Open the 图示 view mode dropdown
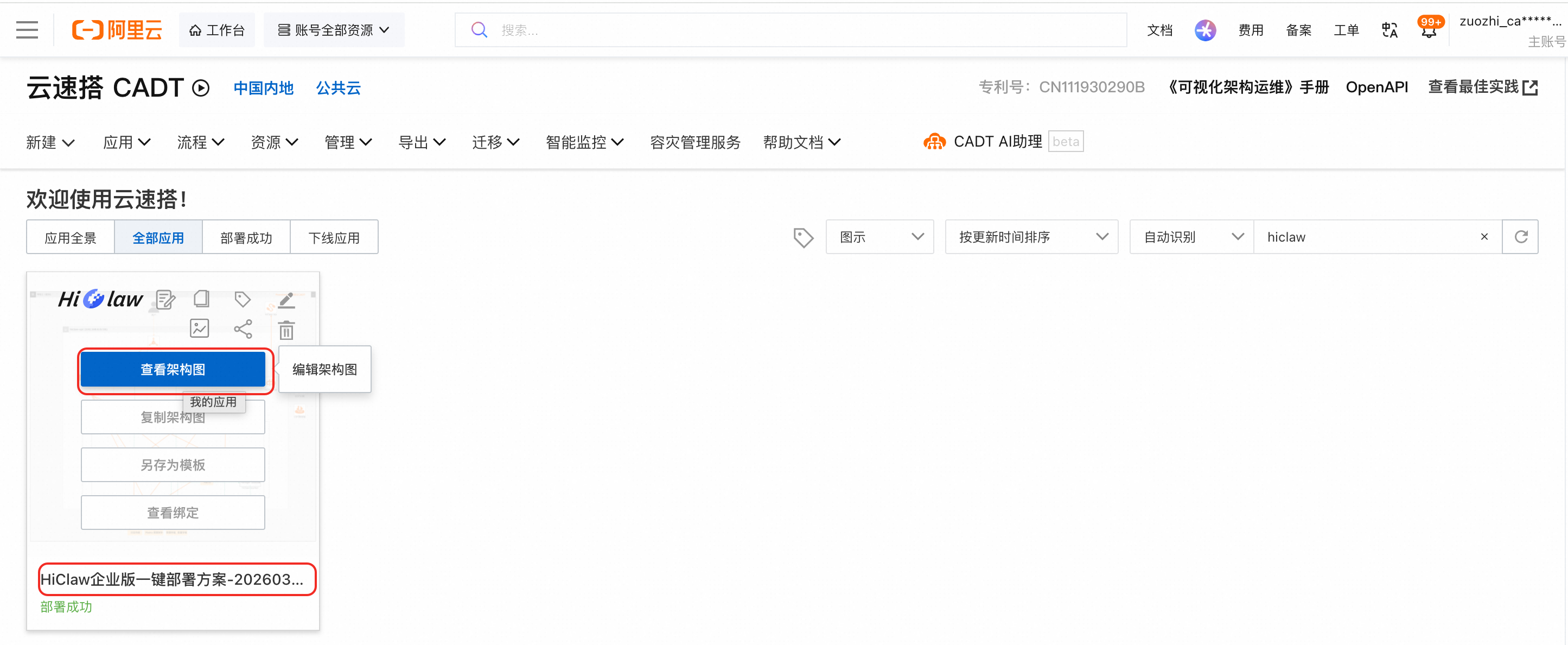Viewport: 1568px width, 645px height. (879, 237)
